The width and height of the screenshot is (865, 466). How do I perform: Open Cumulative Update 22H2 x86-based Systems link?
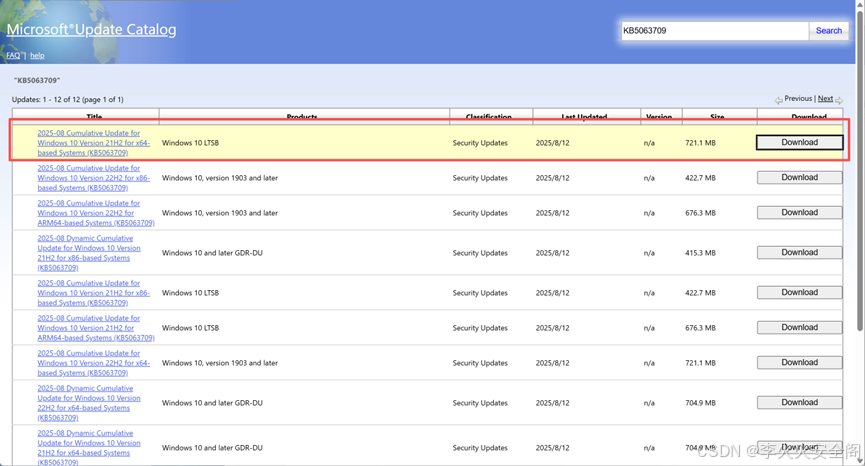click(x=94, y=178)
